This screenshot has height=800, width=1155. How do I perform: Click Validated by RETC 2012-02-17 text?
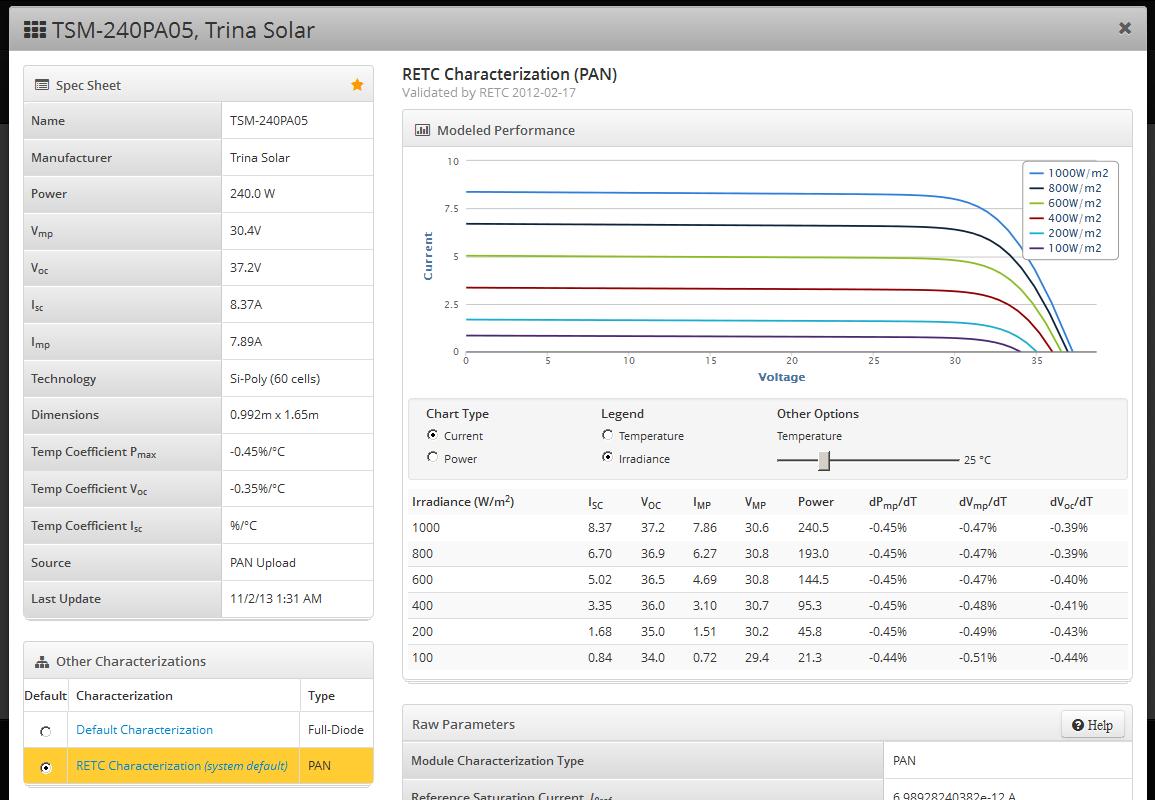coord(488,93)
